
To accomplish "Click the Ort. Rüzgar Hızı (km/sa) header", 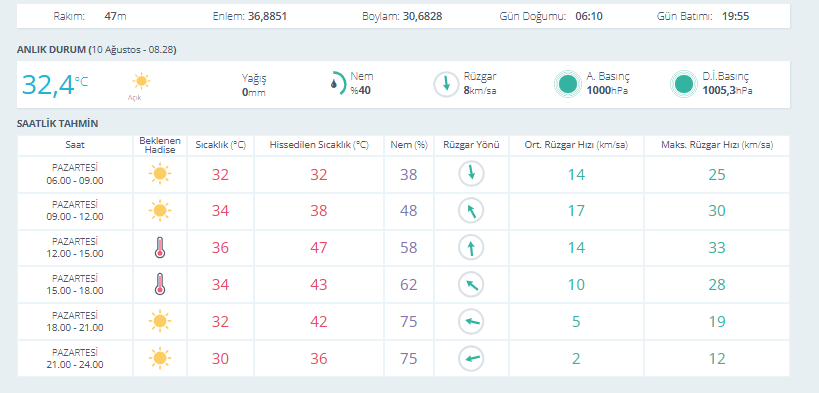I will coord(577,145).
